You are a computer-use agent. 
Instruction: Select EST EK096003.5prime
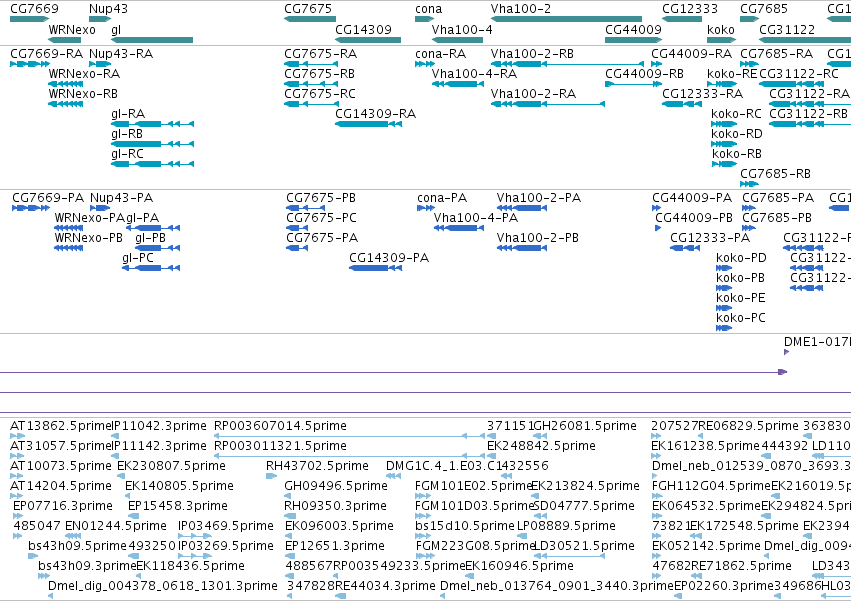coord(290,536)
